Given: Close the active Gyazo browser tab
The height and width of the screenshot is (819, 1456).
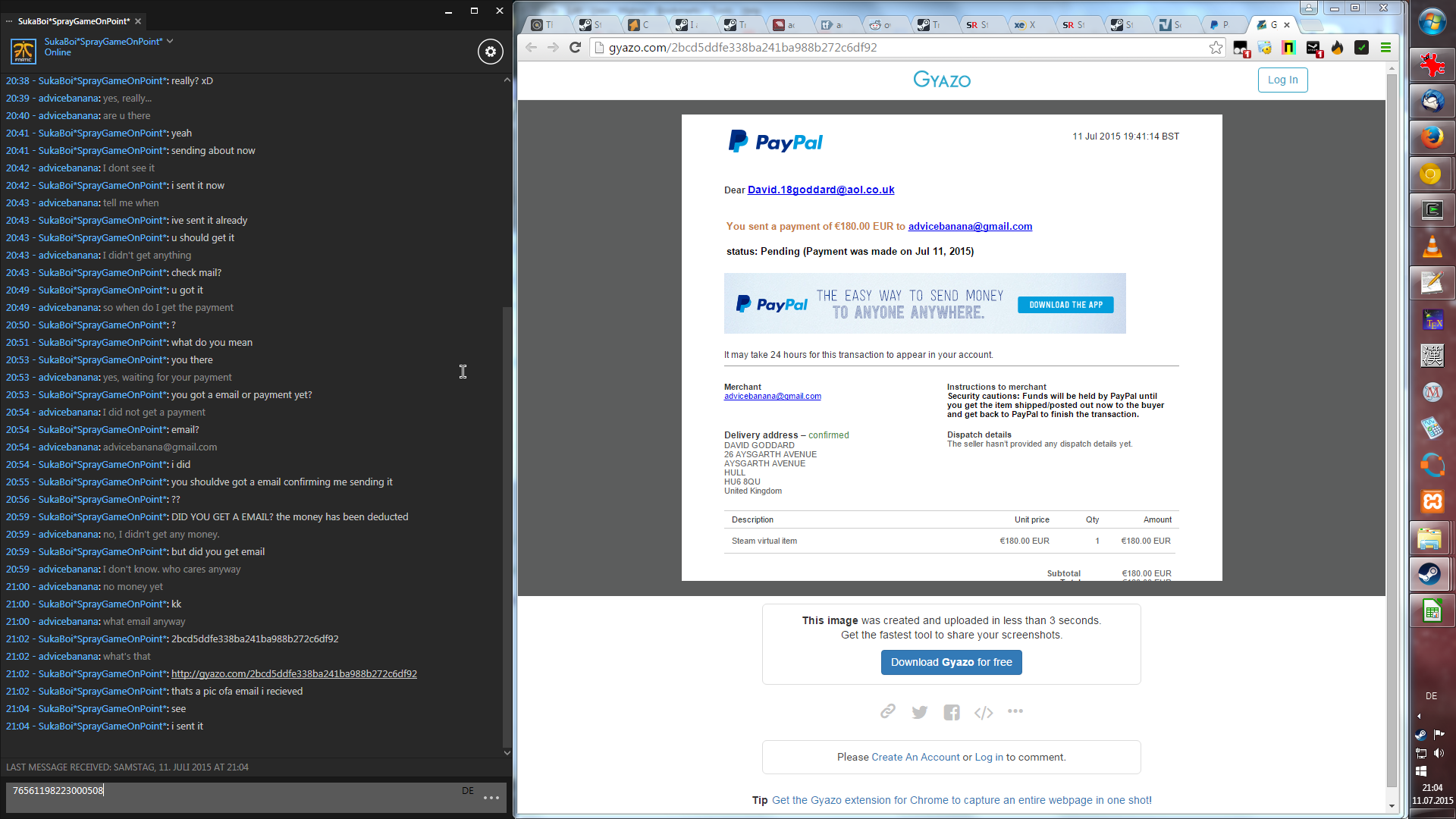Looking at the screenshot, I should [x=1287, y=25].
